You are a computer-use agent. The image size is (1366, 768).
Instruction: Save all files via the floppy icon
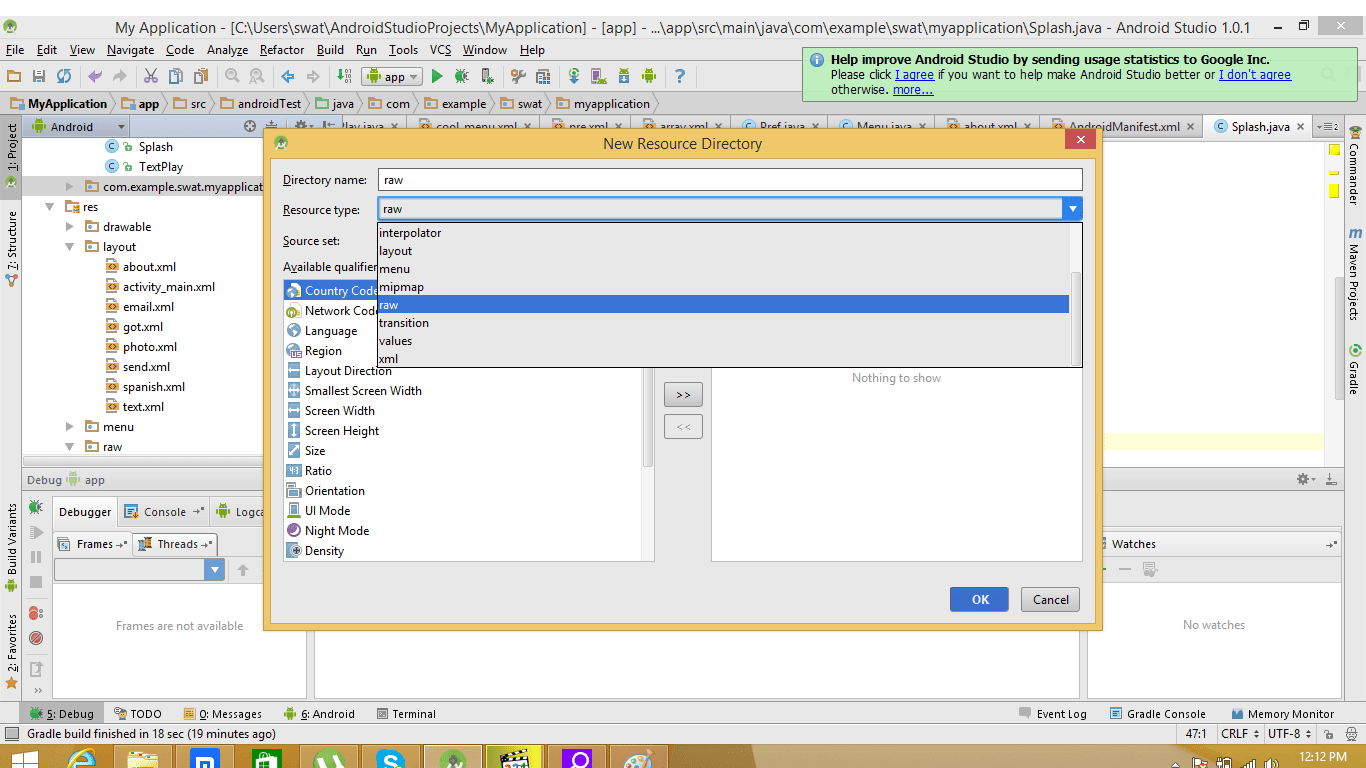(39, 76)
